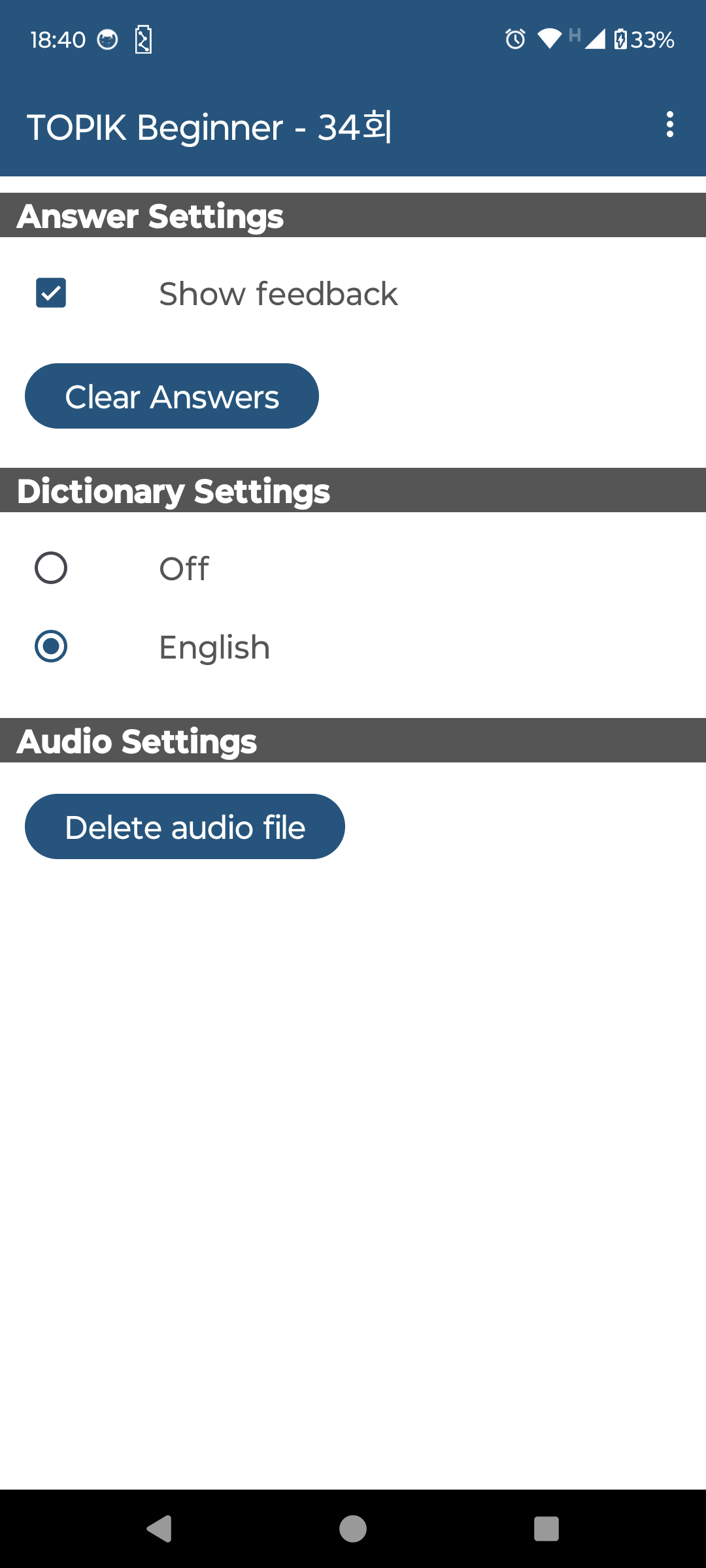Image resolution: width=706 pixels, height=1568 pixels.
Task: Tap the mobile signal strength icon
Action: point(594,39)
